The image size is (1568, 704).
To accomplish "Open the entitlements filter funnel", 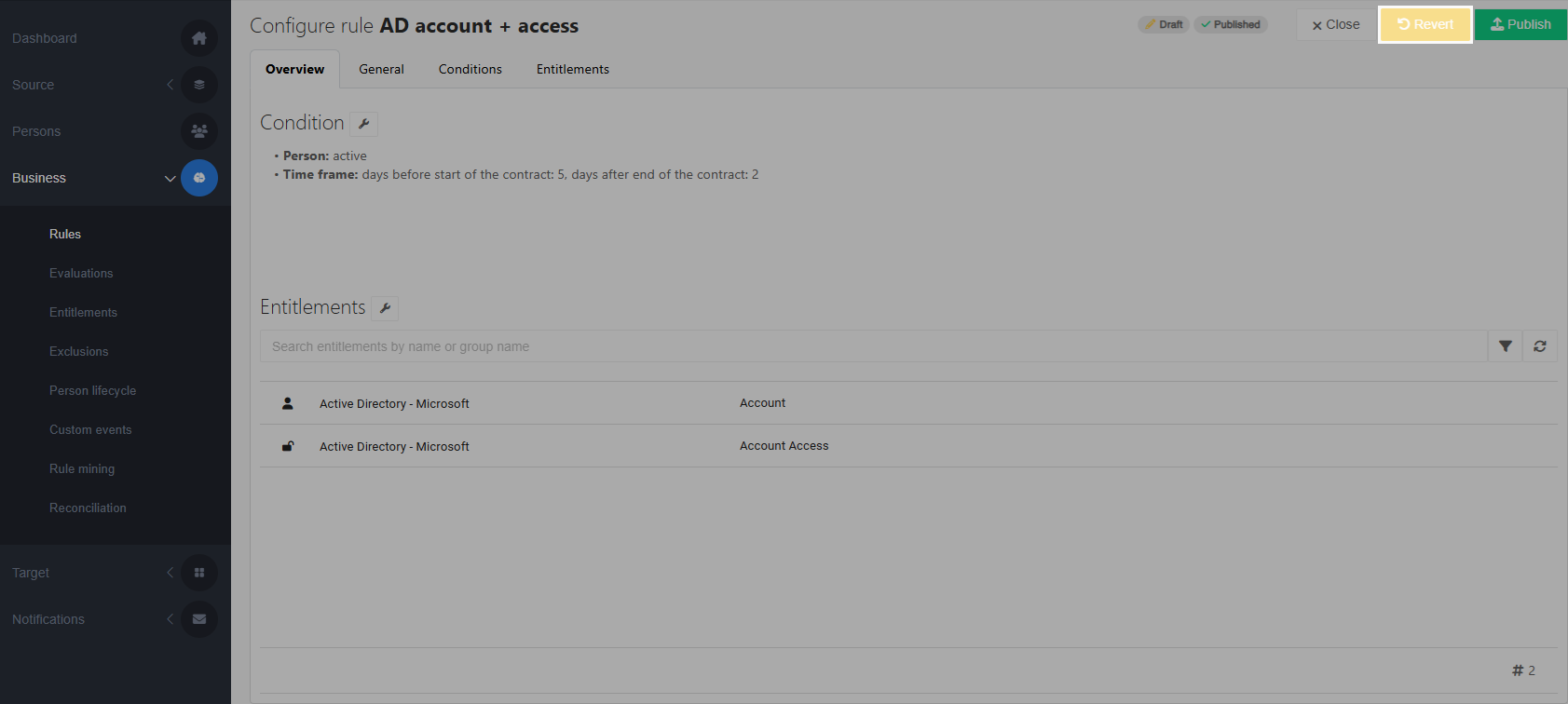I will tap(1506, 346).
